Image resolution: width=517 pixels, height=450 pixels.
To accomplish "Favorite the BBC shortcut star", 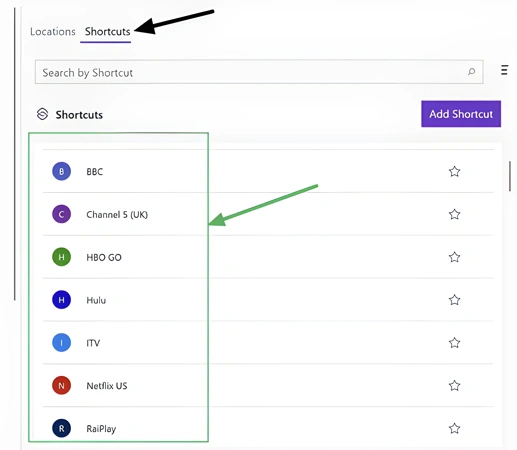I will click(x=454, y=172).
